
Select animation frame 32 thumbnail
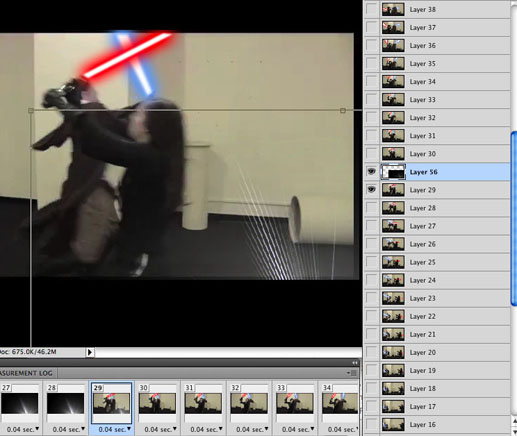[x=249, y=403]
